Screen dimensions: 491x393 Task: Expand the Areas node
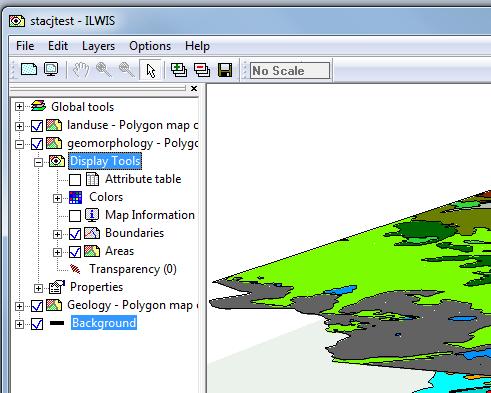(x=57, y=252)
